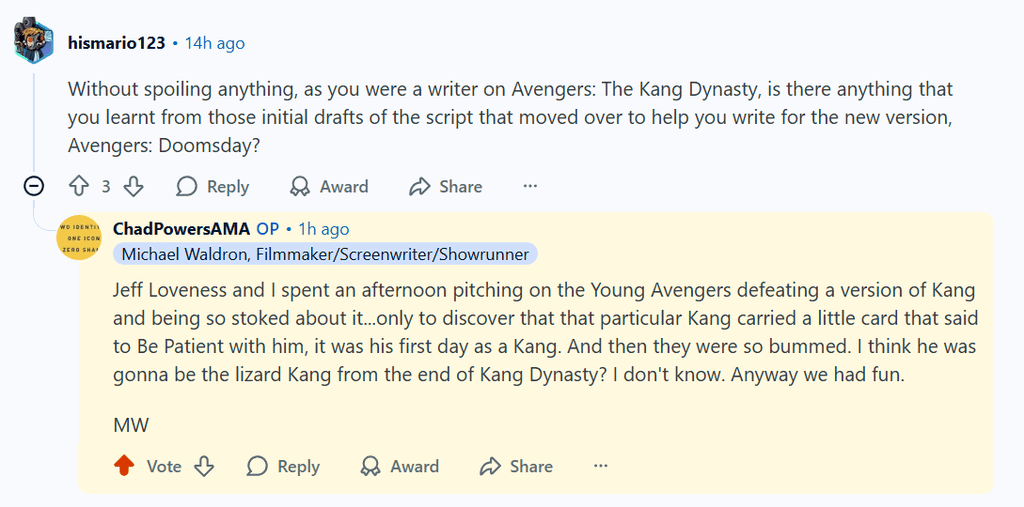Screen dimensions: 1024x507
Task: Reply to hismario123's comment
Action: pyautogui.click(x=212, y=186)
